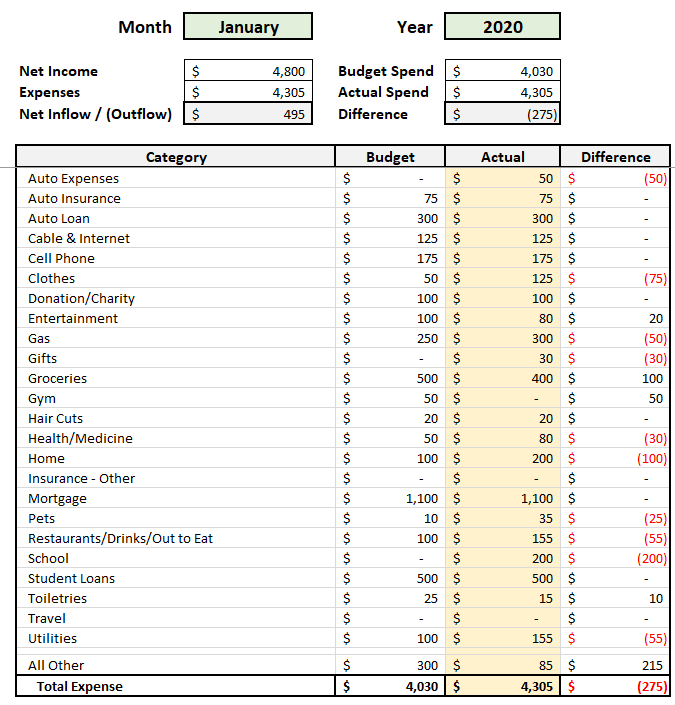Select the Student Loans category label
The image size is (675, 705).
[x=72, y=579]
